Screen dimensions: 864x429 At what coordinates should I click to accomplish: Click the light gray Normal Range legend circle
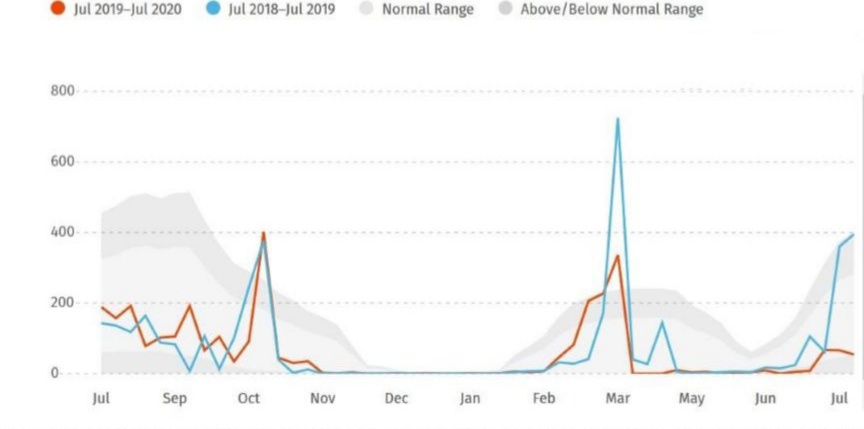coord(367,9)
